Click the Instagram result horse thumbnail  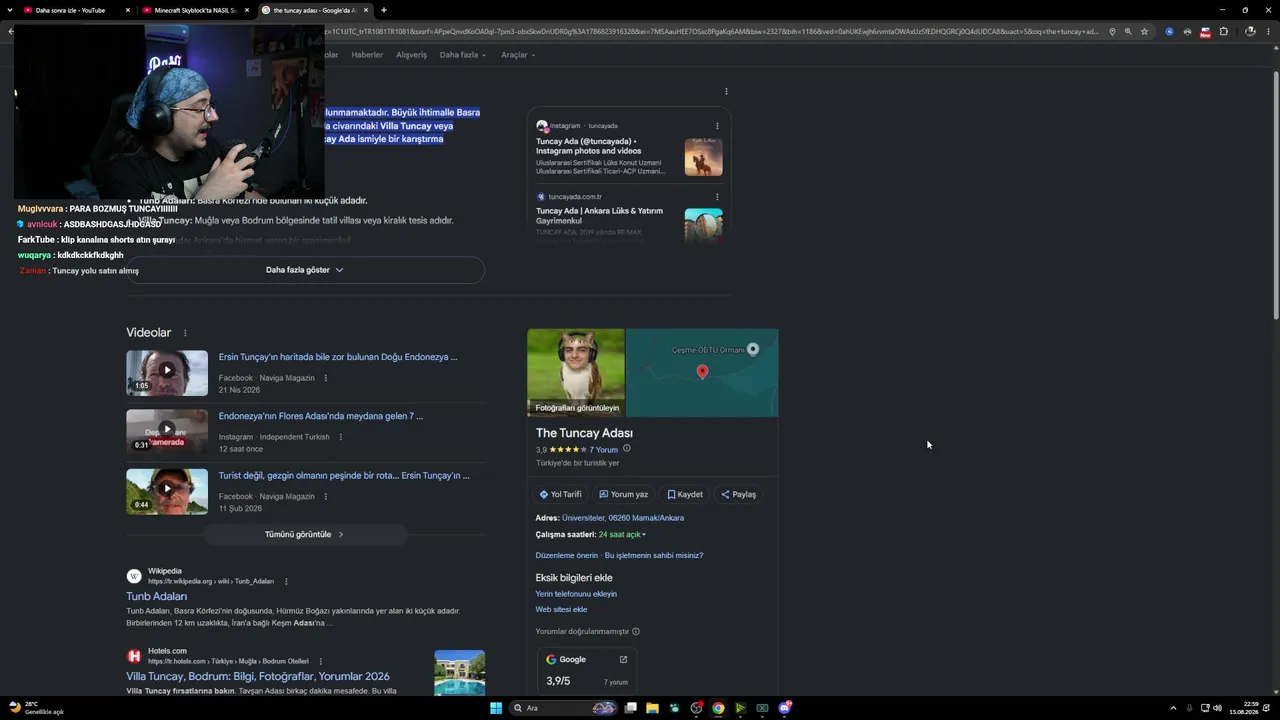click(703, 157)
